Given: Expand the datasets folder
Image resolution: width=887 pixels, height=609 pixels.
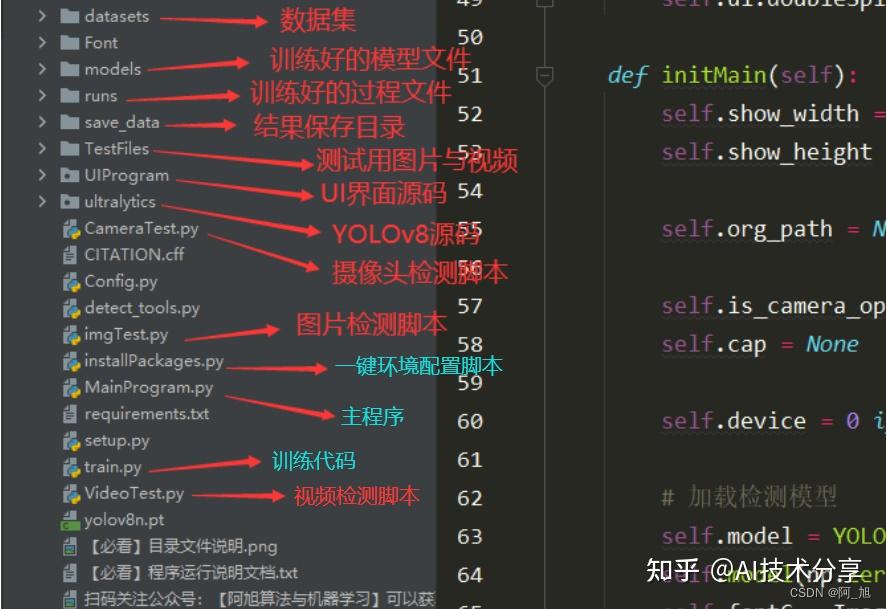Looking at the screenshot, I should [x=42, y=16].
